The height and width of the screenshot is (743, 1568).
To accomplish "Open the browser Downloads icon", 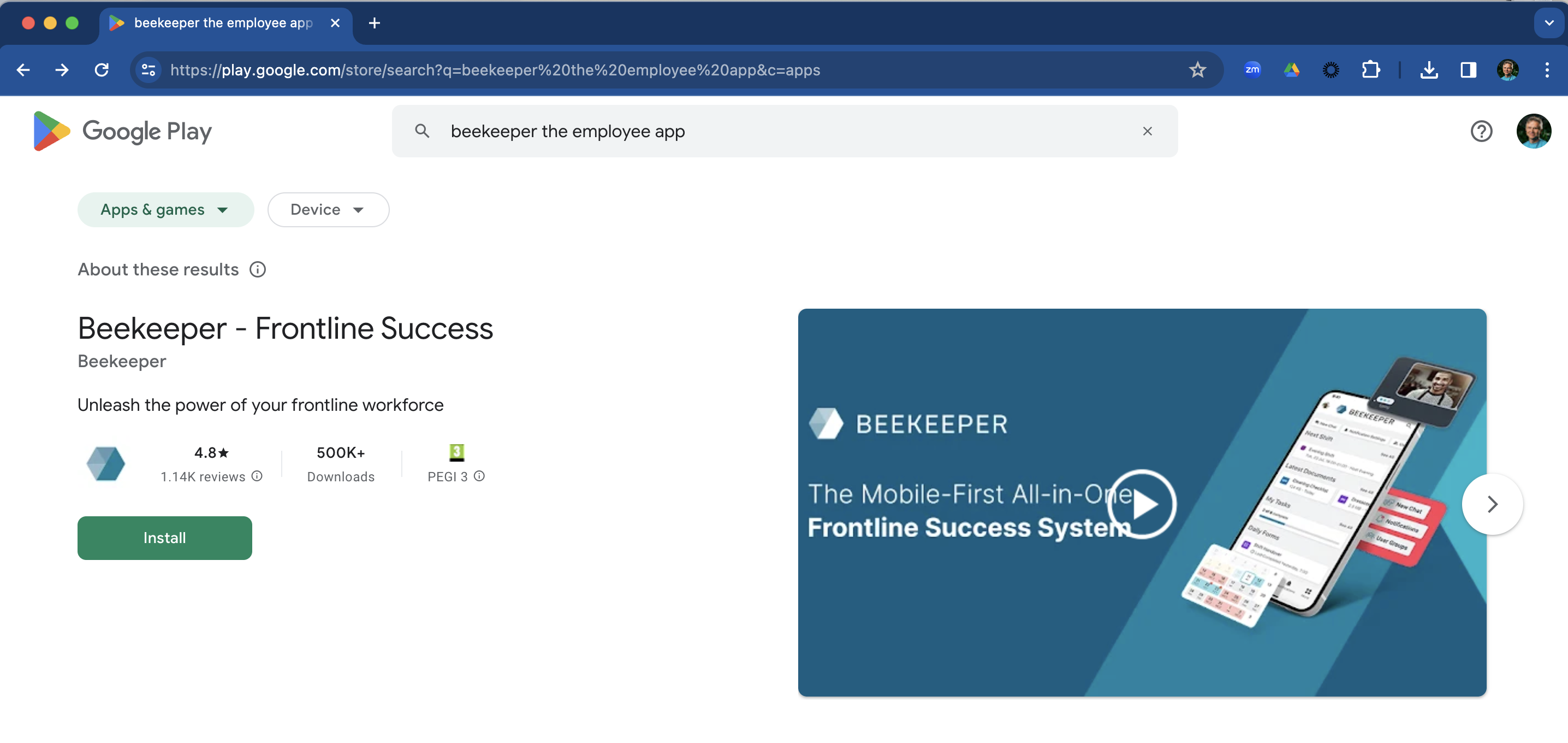I will coord(1430,70).
